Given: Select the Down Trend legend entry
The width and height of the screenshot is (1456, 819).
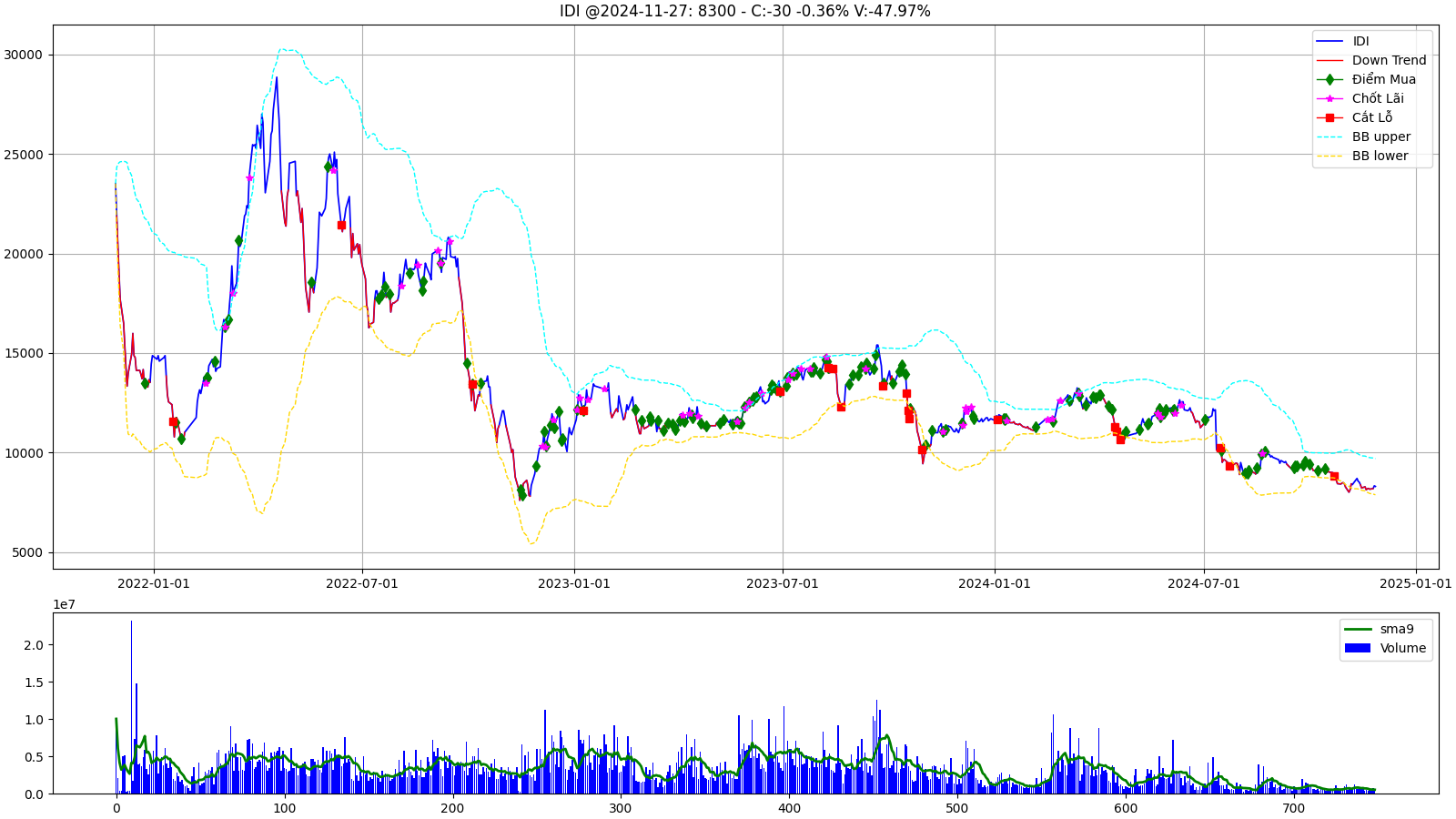Looking at the screenshot, I should [x=1371, y=60].
